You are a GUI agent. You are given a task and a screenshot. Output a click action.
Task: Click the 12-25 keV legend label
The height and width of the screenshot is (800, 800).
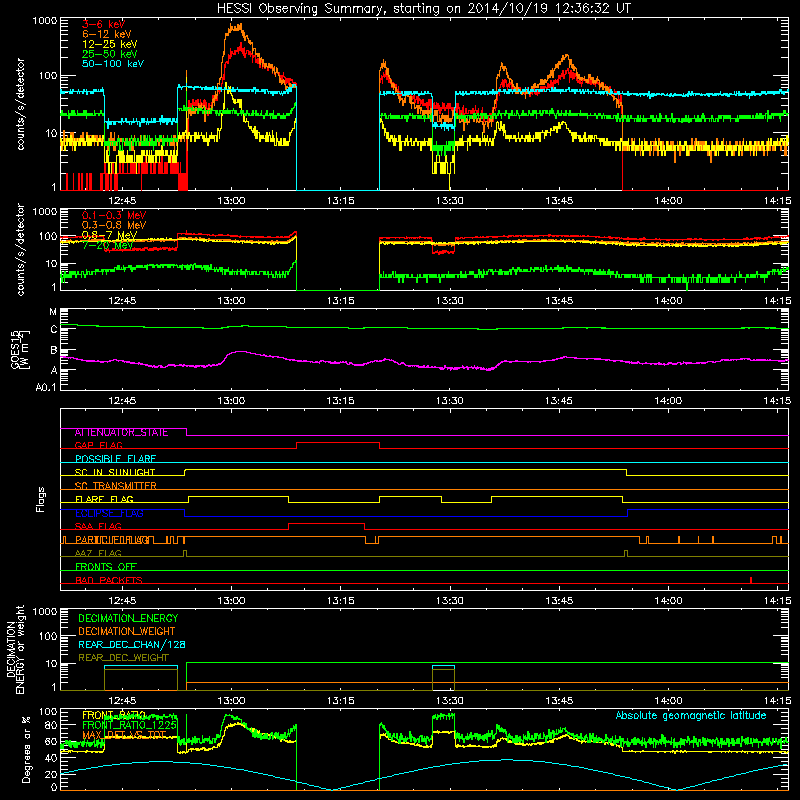click(110, 44)
